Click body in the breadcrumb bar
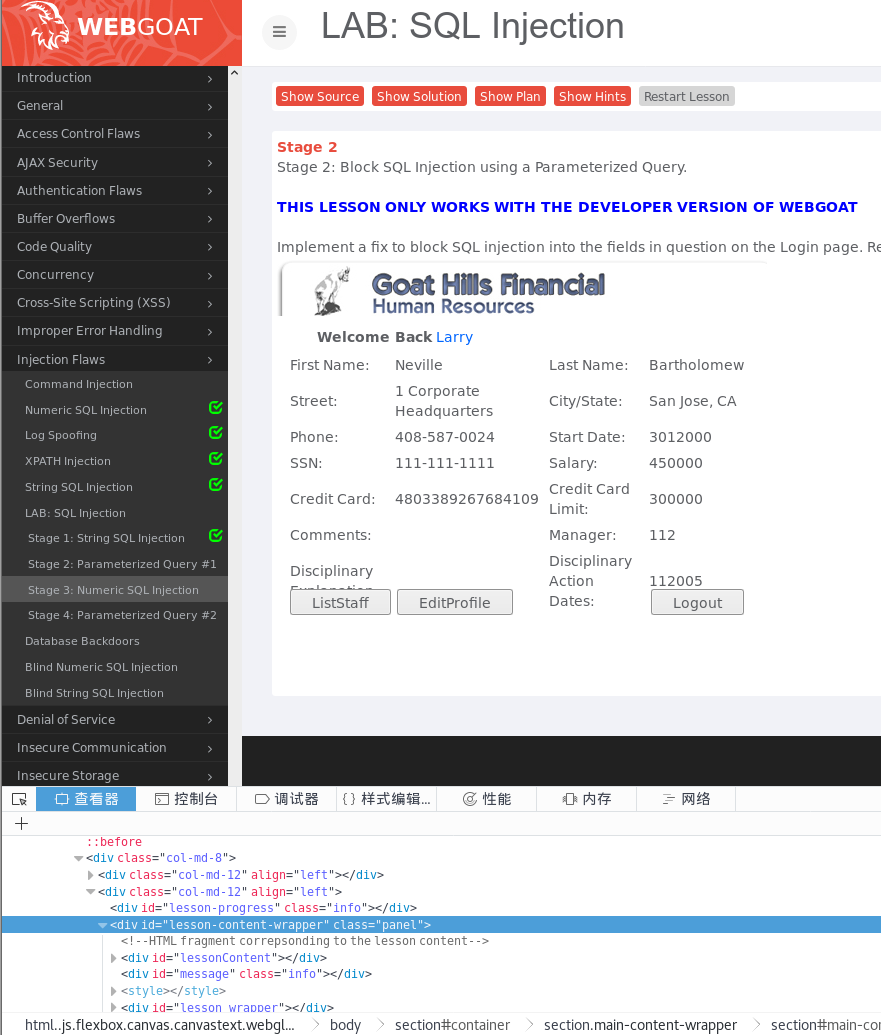 click(345, 1025)
